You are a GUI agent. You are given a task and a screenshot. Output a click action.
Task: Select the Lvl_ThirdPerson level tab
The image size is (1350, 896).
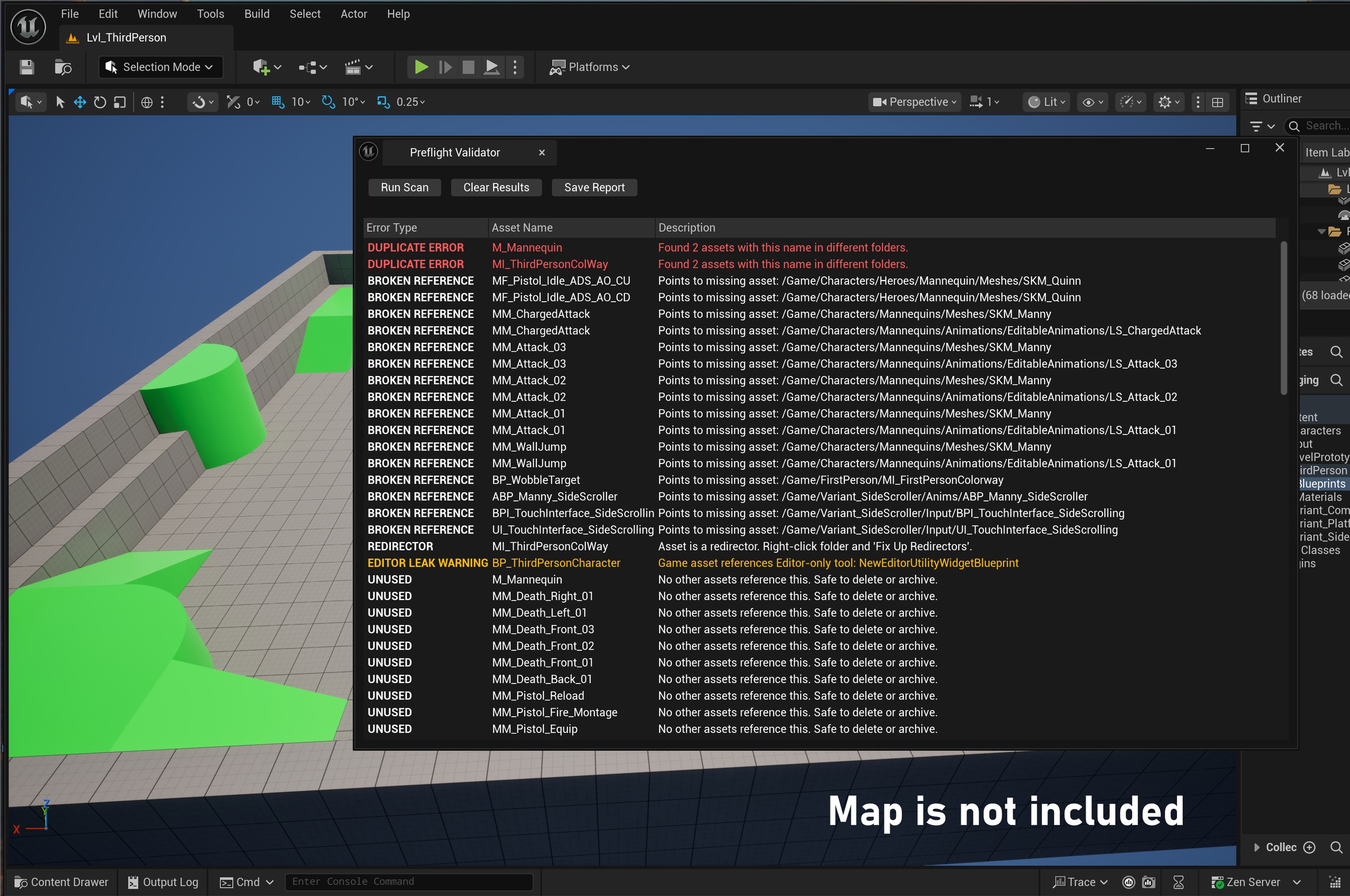[x=146, y=38]
